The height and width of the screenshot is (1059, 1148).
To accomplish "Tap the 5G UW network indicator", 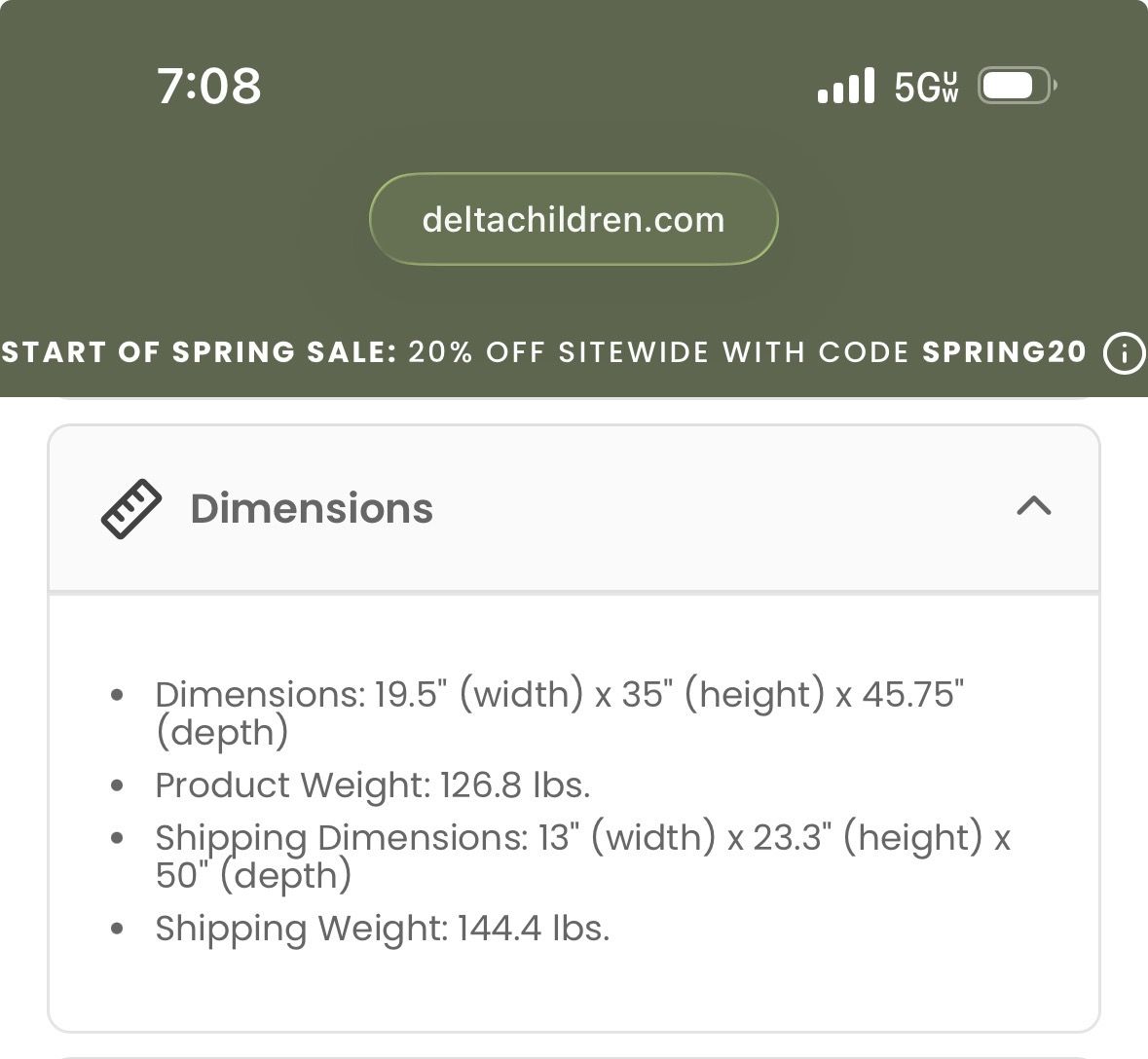I will (926, 87).
